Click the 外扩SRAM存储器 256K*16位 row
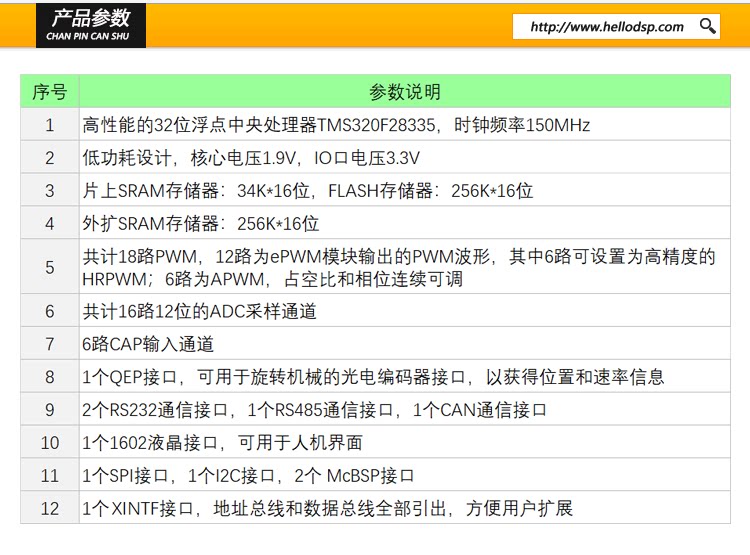750x555 pixels. coord(405,223)
